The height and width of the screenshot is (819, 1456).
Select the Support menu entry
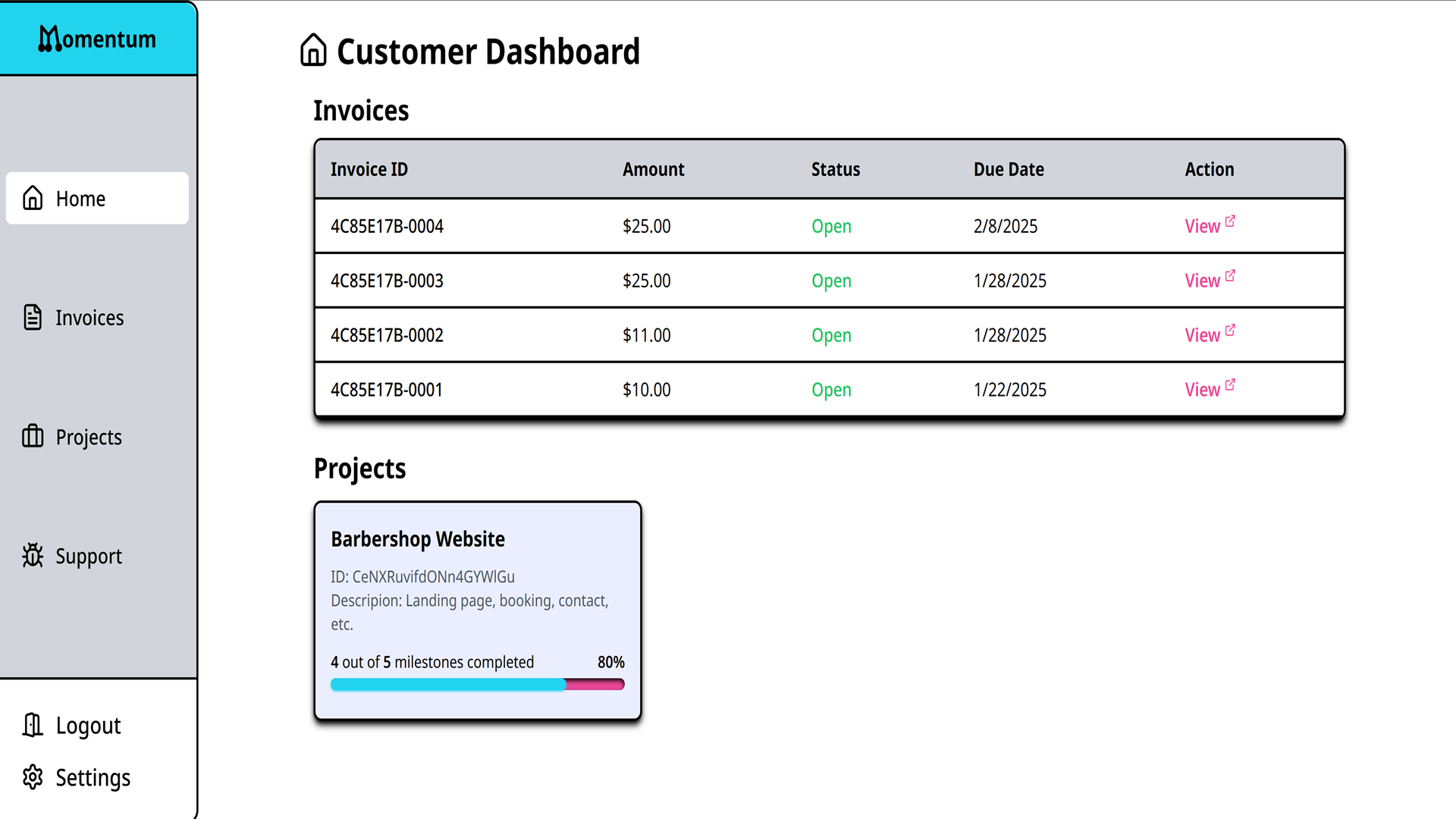tap(89, 557)
